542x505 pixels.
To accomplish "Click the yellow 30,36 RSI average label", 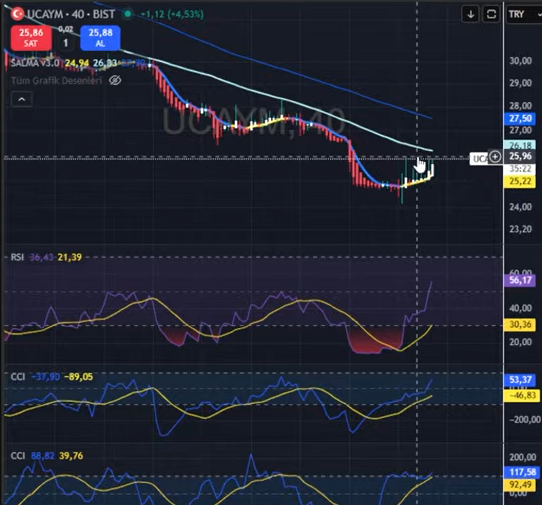I will coord(520,325).
